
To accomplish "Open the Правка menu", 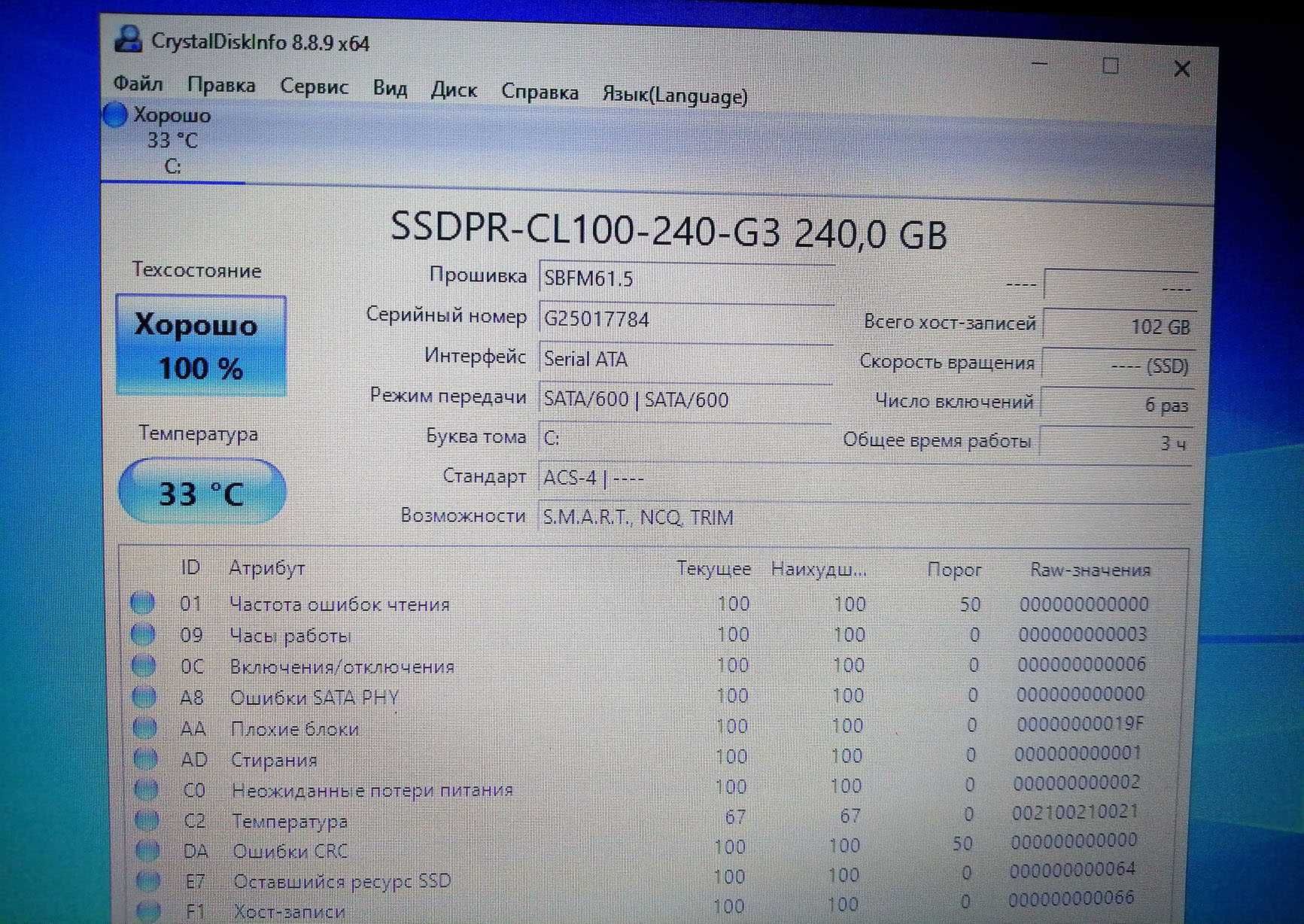I will (221, 85).
